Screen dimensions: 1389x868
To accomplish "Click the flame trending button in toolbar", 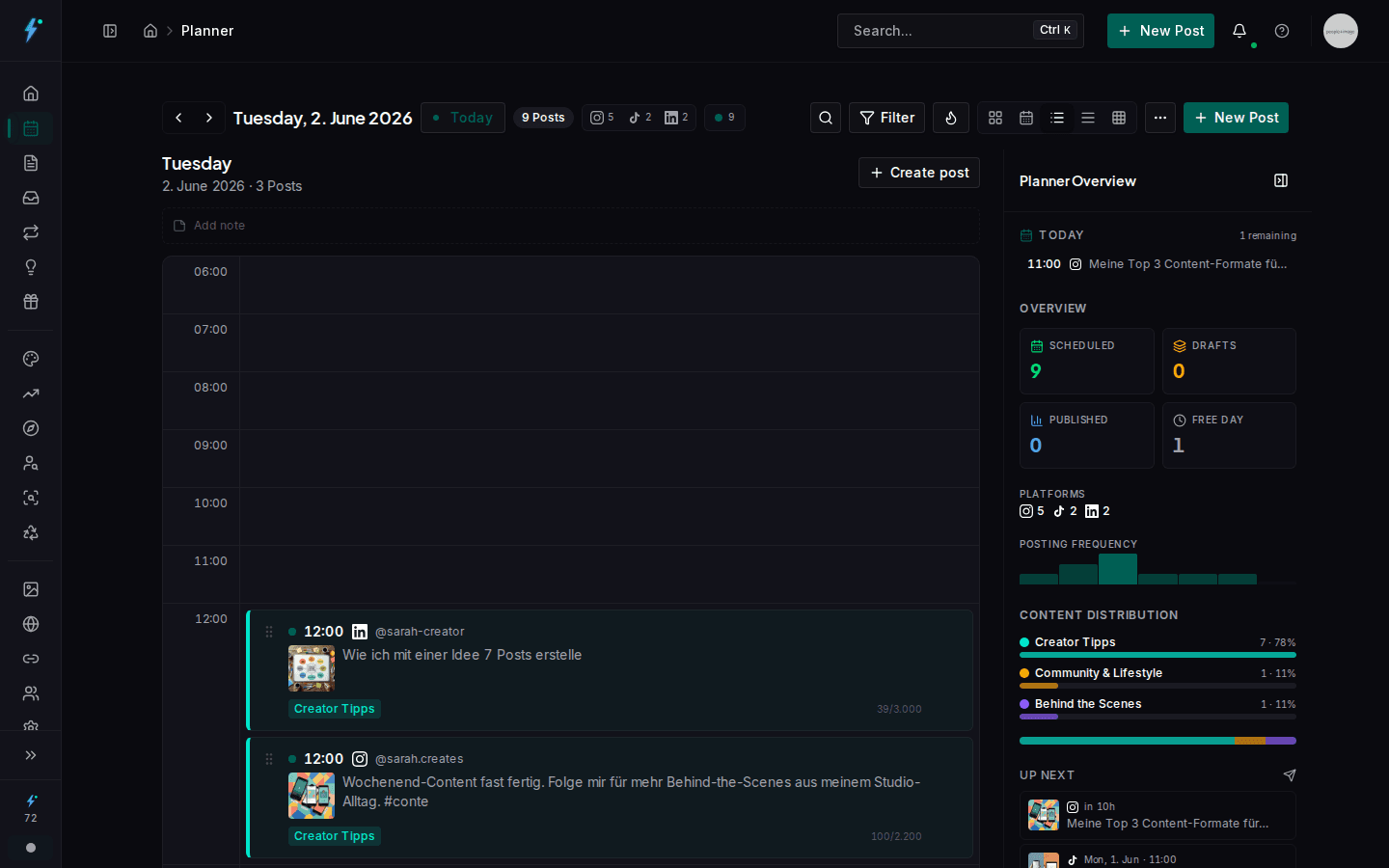I will [x=951, y=118].
